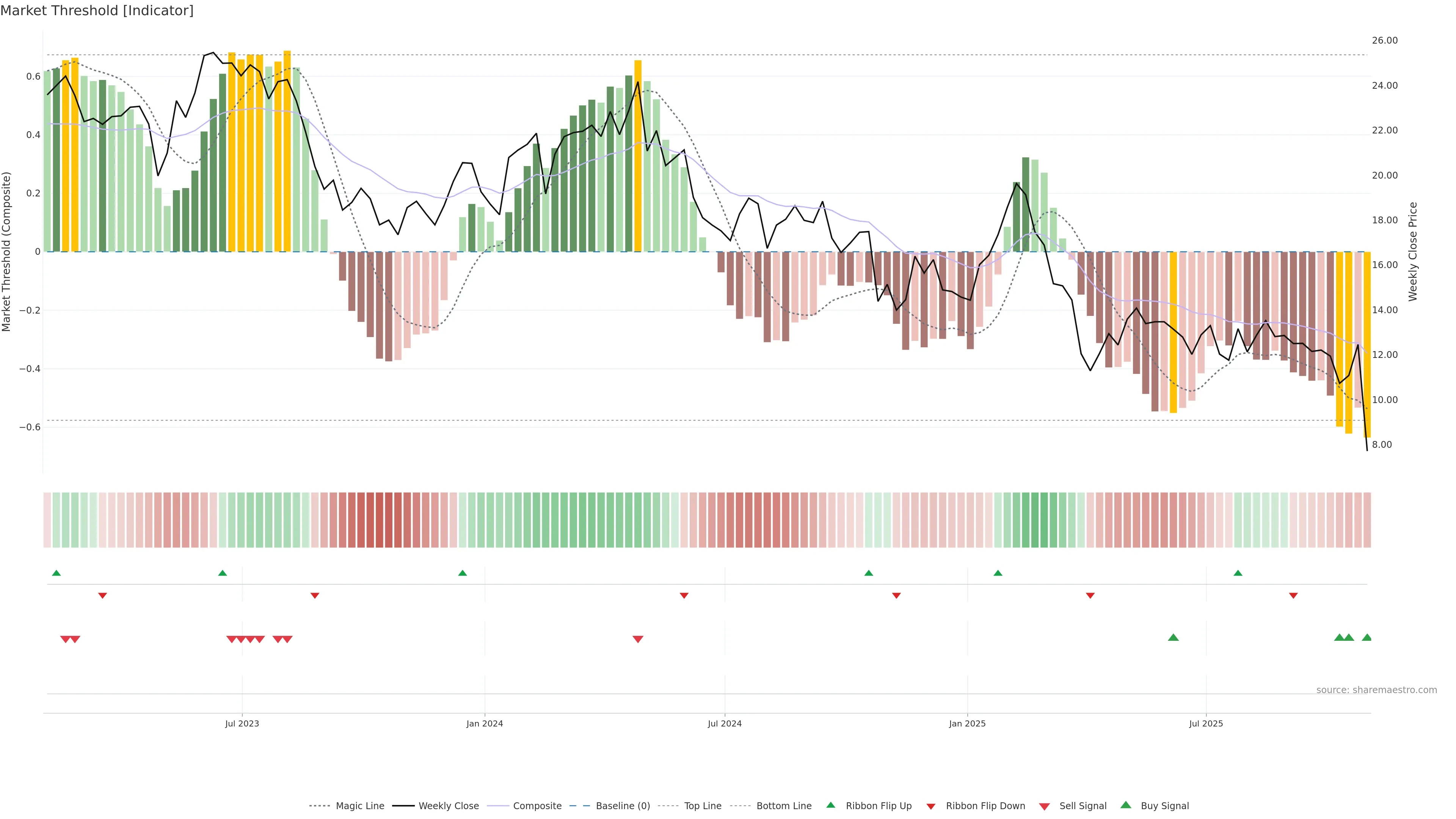The width and height of the screenshot is (1456, 819).
Task: Toggle Ribbon Flip Down legend entry
Action: pos(985,805)
